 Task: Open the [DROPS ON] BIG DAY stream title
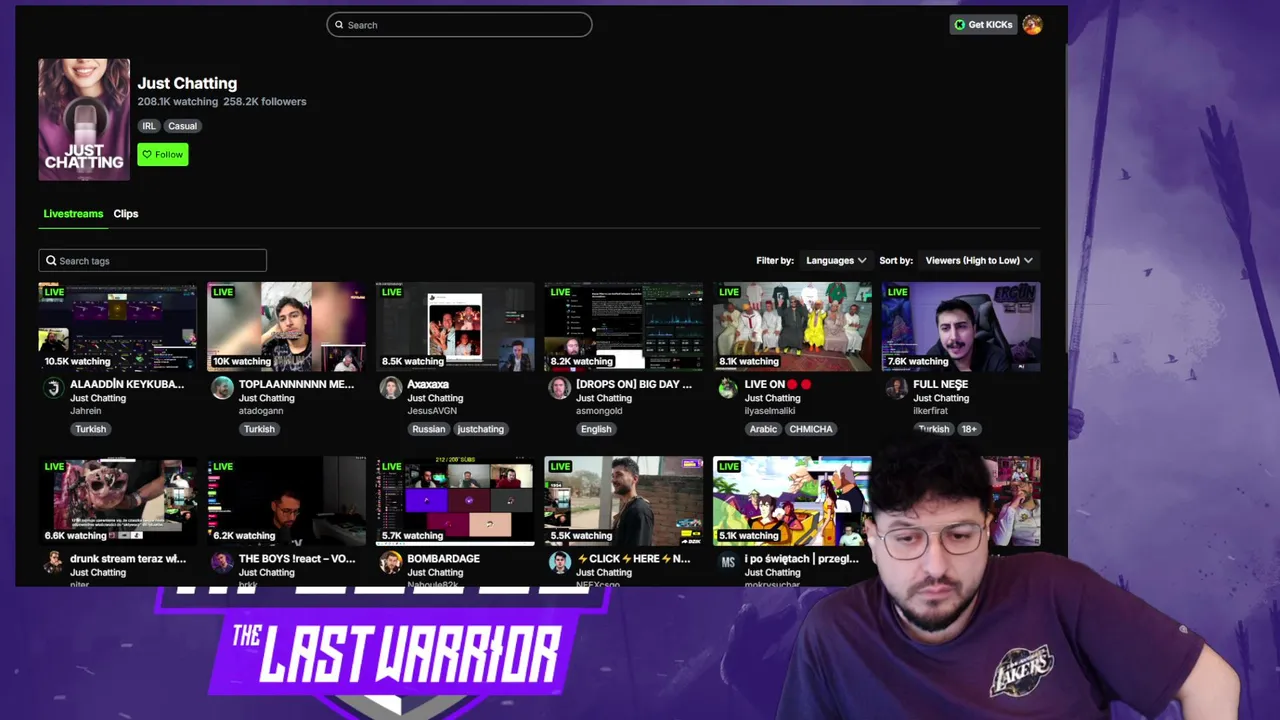634,384
